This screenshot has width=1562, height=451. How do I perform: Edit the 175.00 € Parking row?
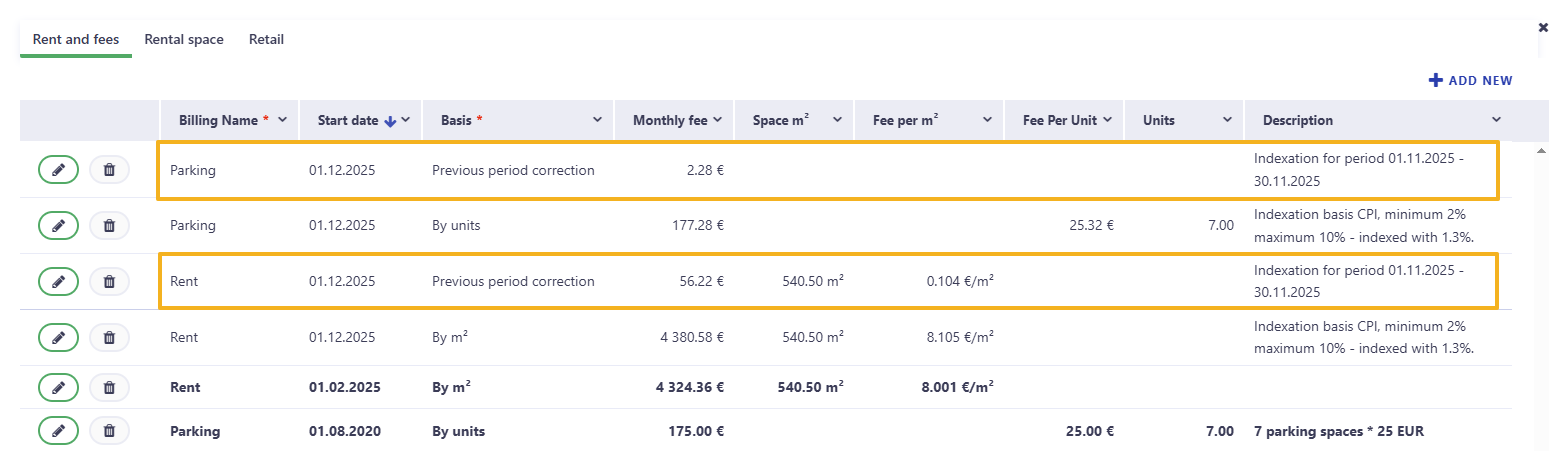58,431
